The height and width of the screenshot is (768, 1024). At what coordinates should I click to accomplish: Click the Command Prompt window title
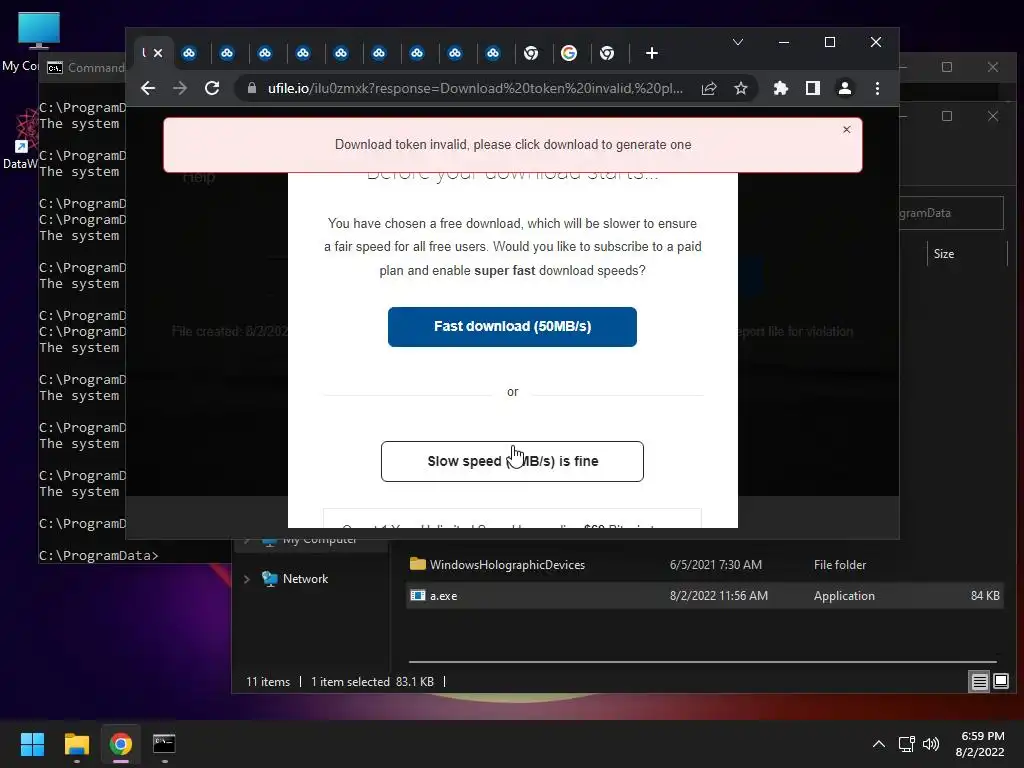(95, 67)
